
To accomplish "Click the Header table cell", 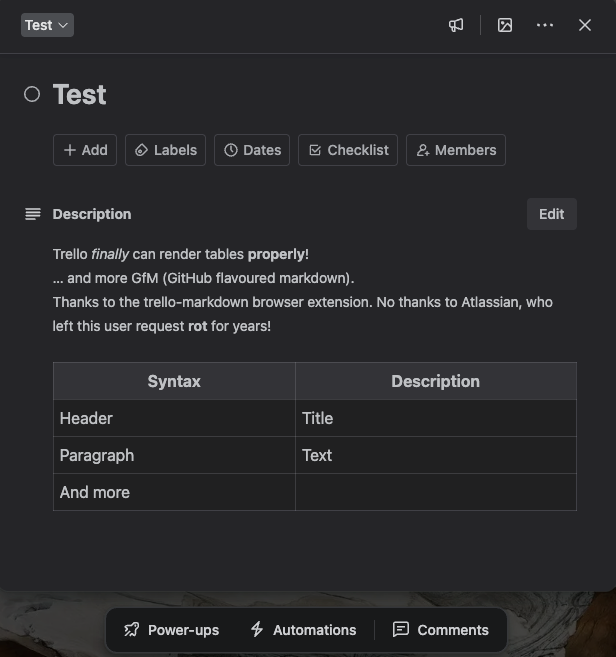I will tap(174, 418).
